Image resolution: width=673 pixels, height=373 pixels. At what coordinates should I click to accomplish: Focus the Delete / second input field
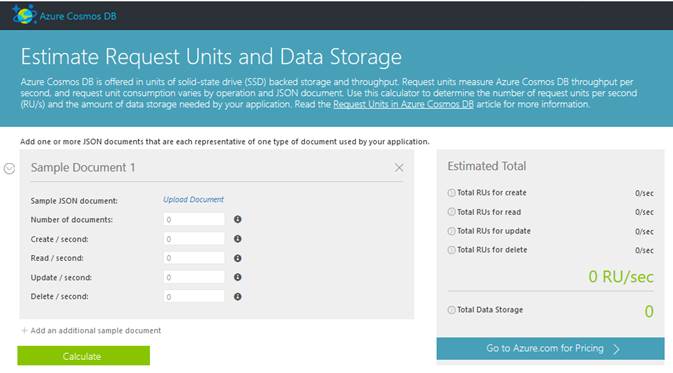[x=194, y=297]
